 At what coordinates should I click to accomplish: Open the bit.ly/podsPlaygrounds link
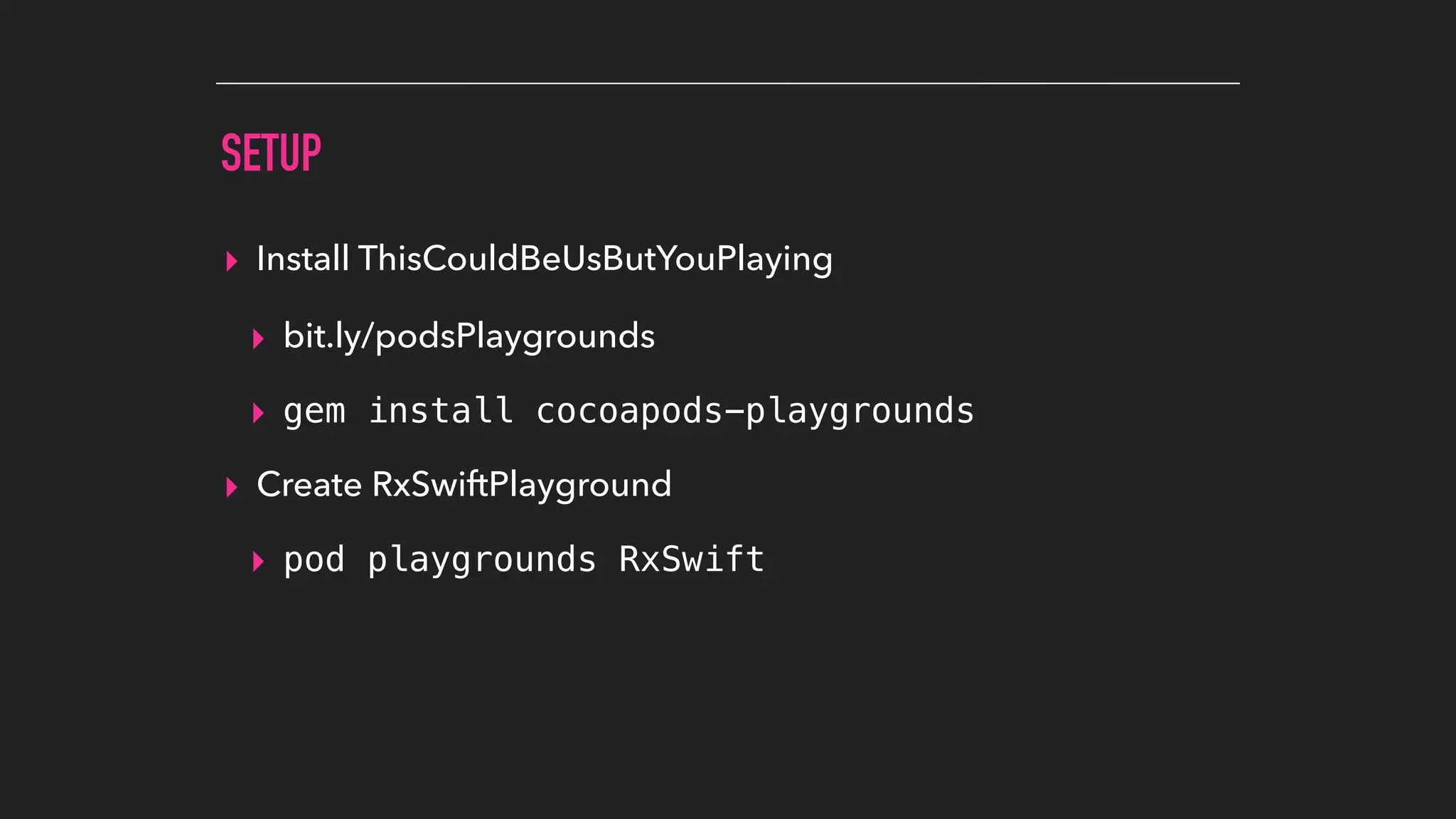click(x=469, y=336)
